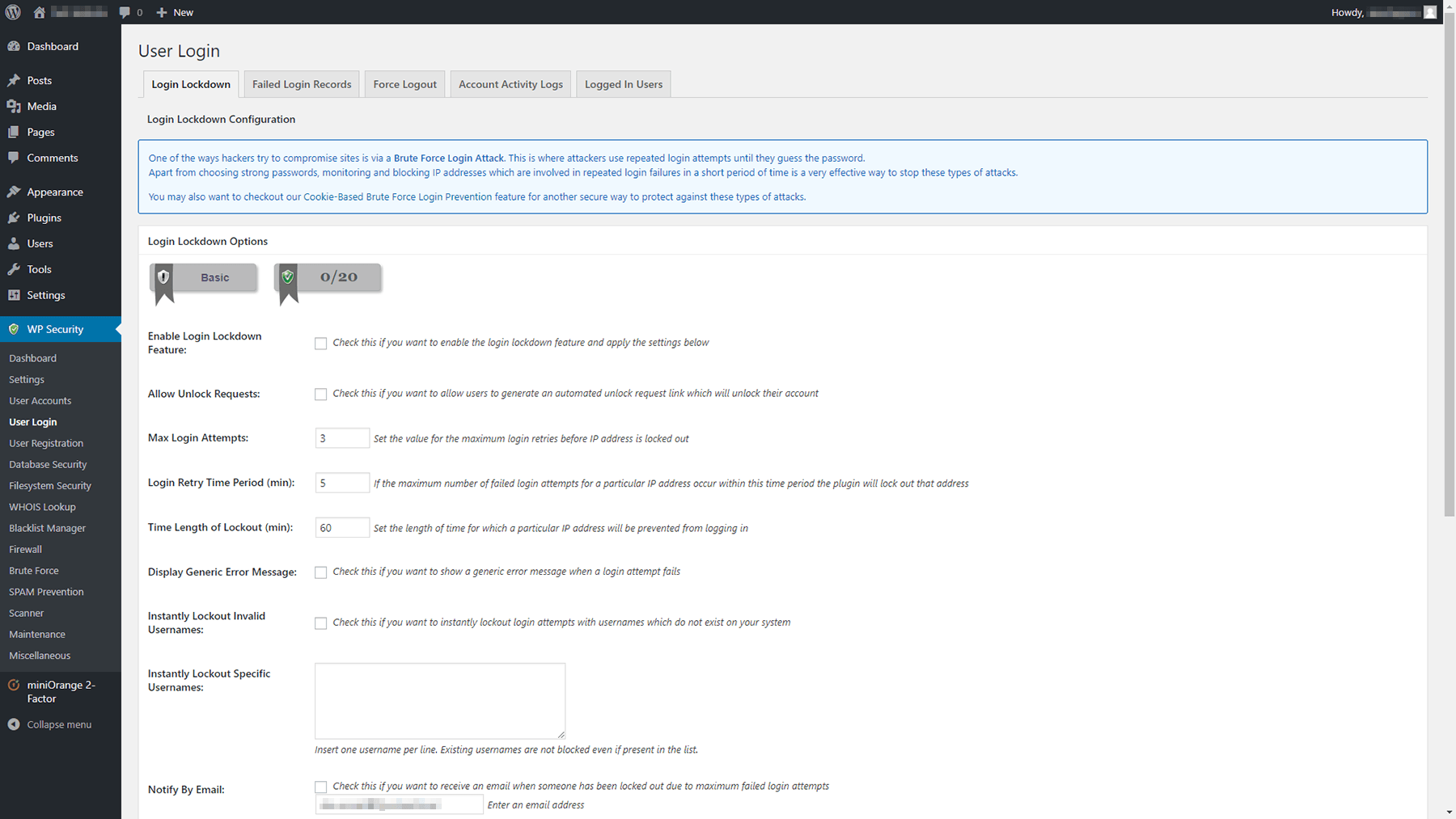Click the Media icon

coord(14,106)
